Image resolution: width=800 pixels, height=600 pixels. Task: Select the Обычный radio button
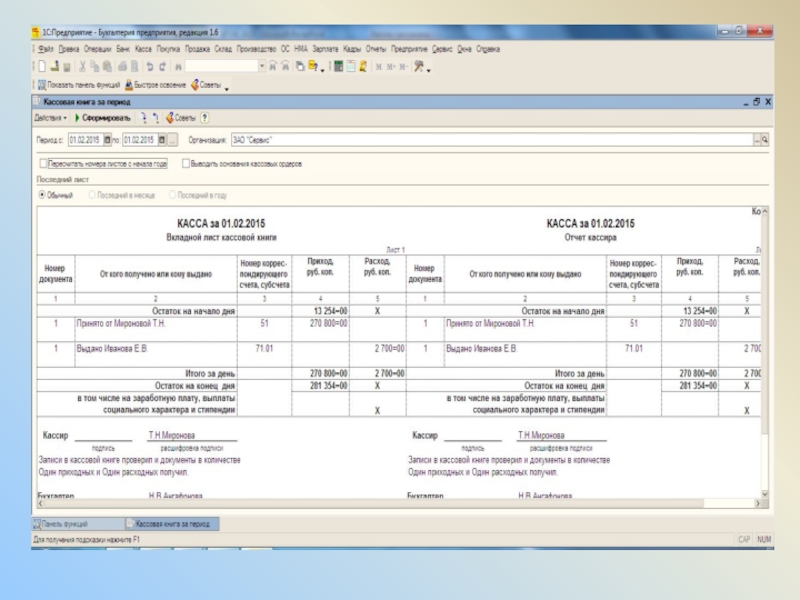(x=42, y=195)
